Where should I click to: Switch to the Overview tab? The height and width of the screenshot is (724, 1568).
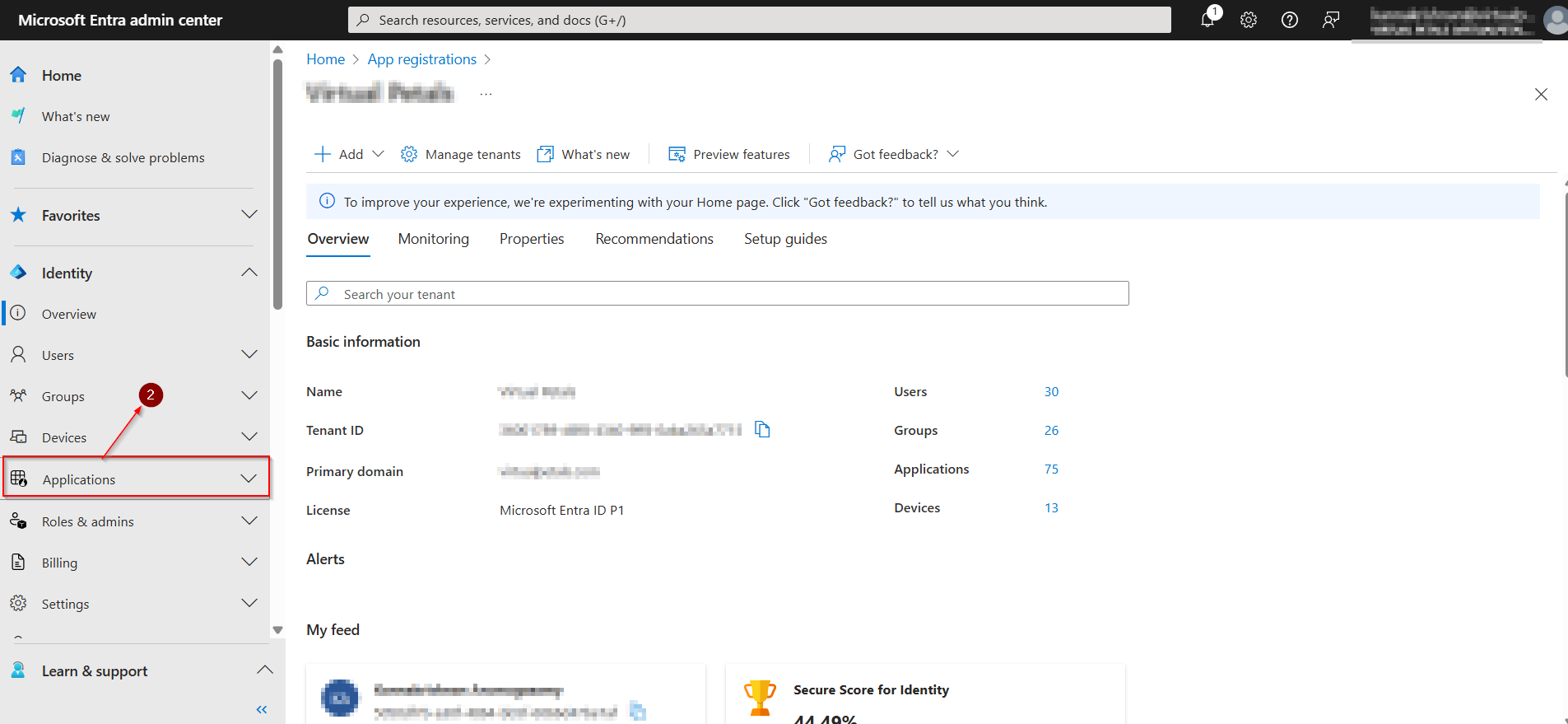[x=338, y=239]
